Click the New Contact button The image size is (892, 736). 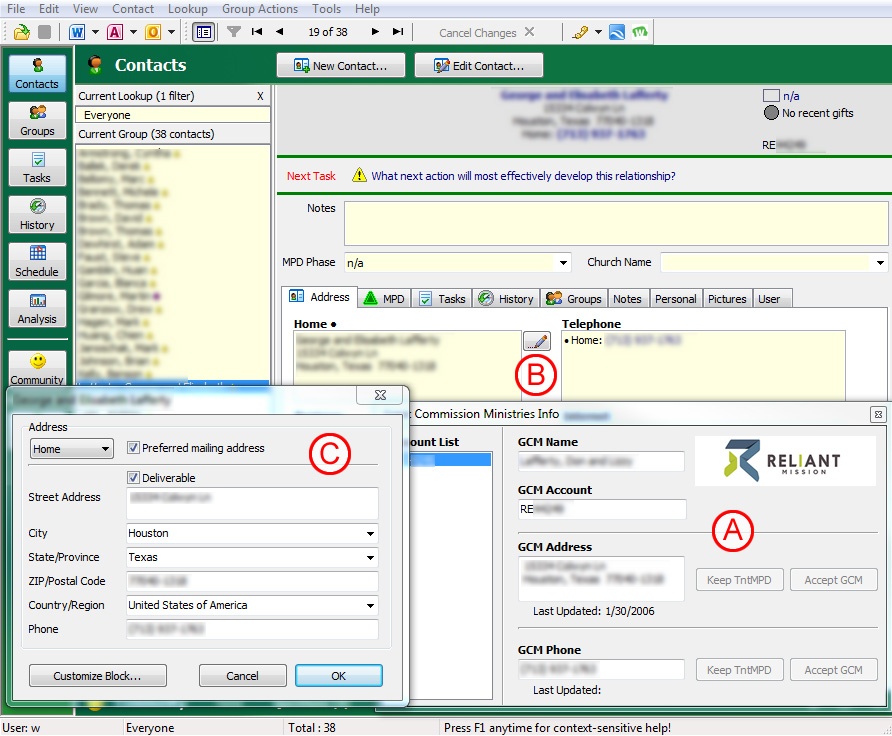coord(339,66)
